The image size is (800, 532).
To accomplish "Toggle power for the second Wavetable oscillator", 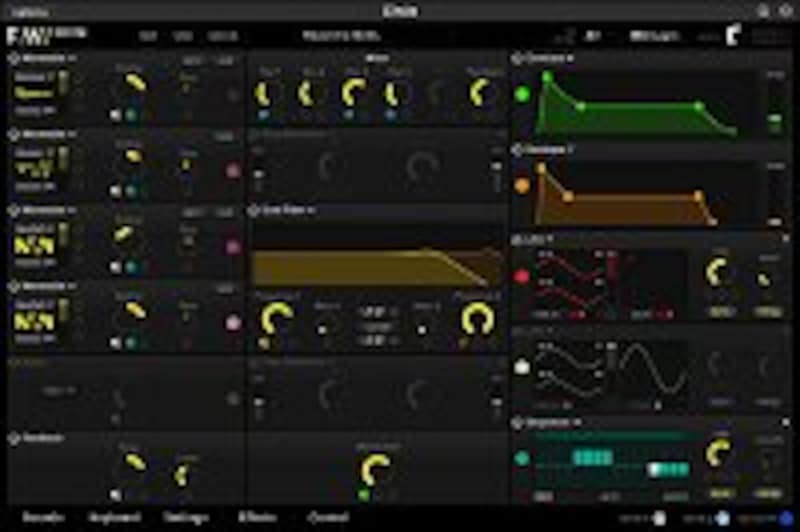I will coord(14,135).
